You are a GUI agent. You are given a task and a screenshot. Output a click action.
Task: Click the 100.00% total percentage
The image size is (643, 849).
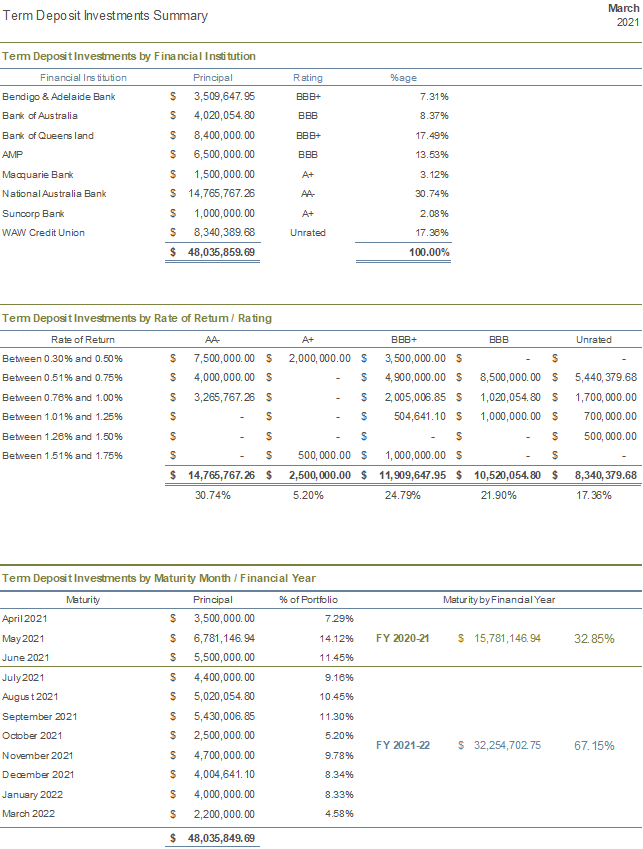(429, 252)
